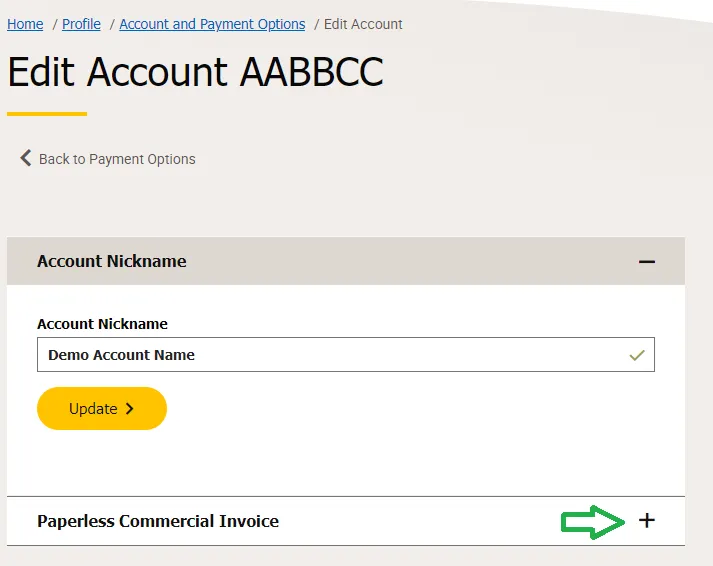Screen dimensions: 713x566
Task: Click the arrow chevron inside Update button
Action: (x=130, y=409)
